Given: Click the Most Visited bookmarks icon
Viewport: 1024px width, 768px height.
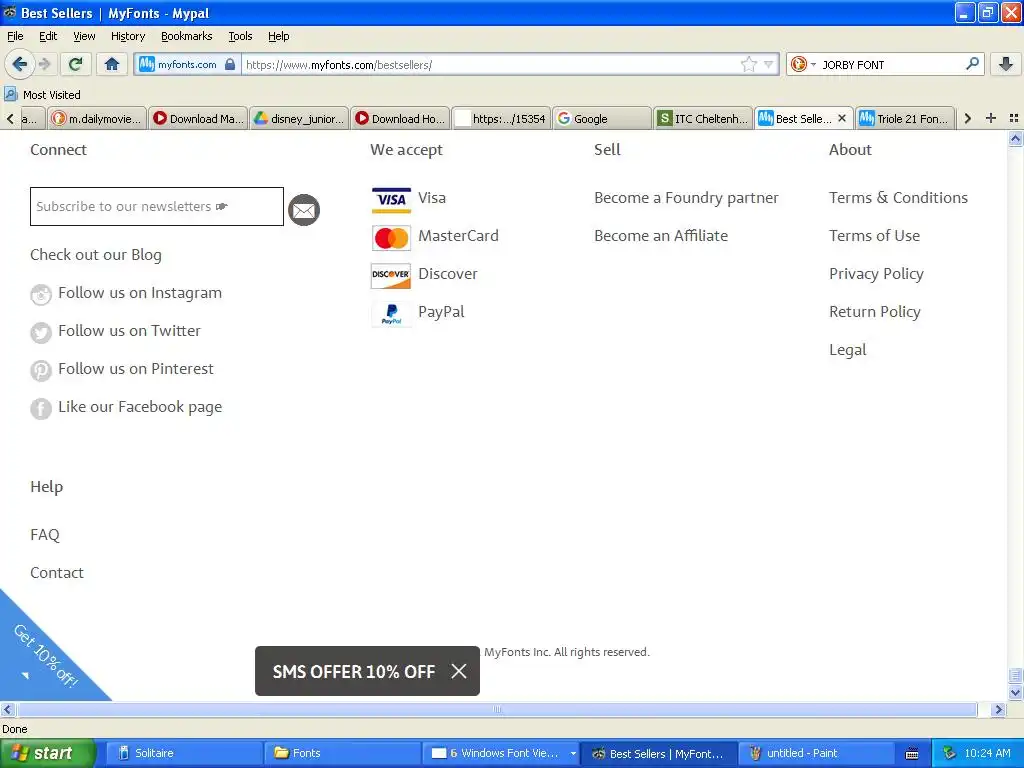Looking at the screenshot, I should point(10,94).
